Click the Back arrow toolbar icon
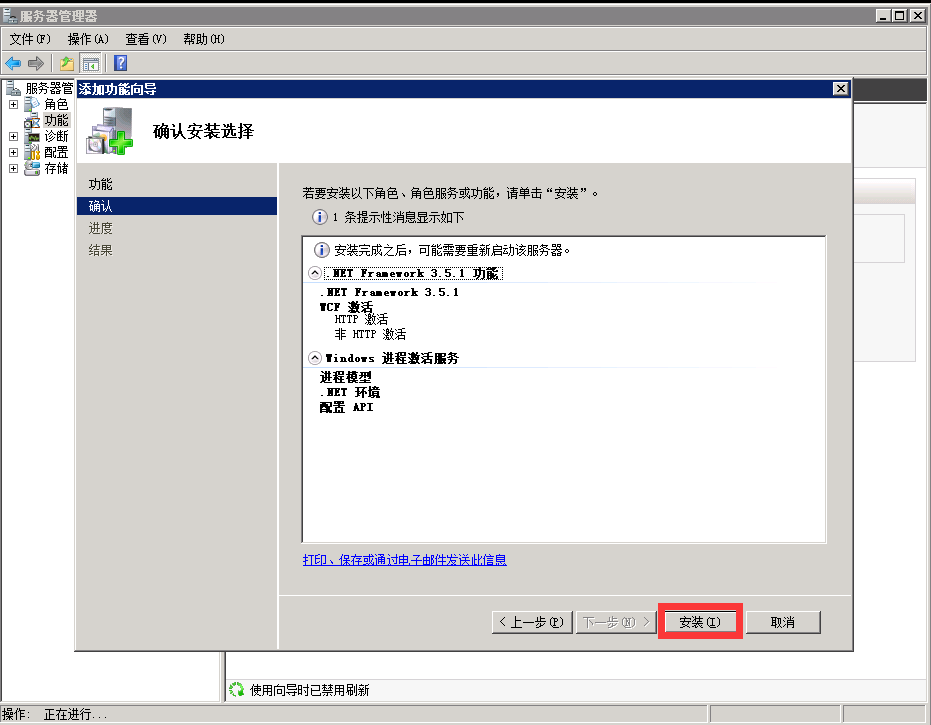 [x=14, y=63]
